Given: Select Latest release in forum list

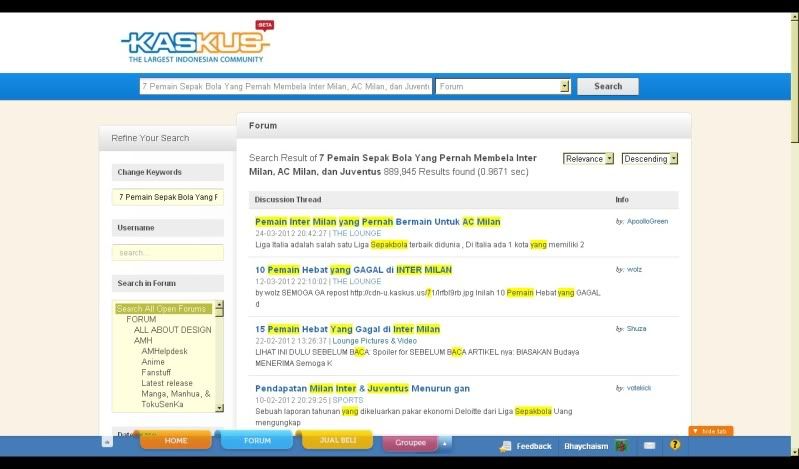Looking at the screenshot, I should pos(167,383).
